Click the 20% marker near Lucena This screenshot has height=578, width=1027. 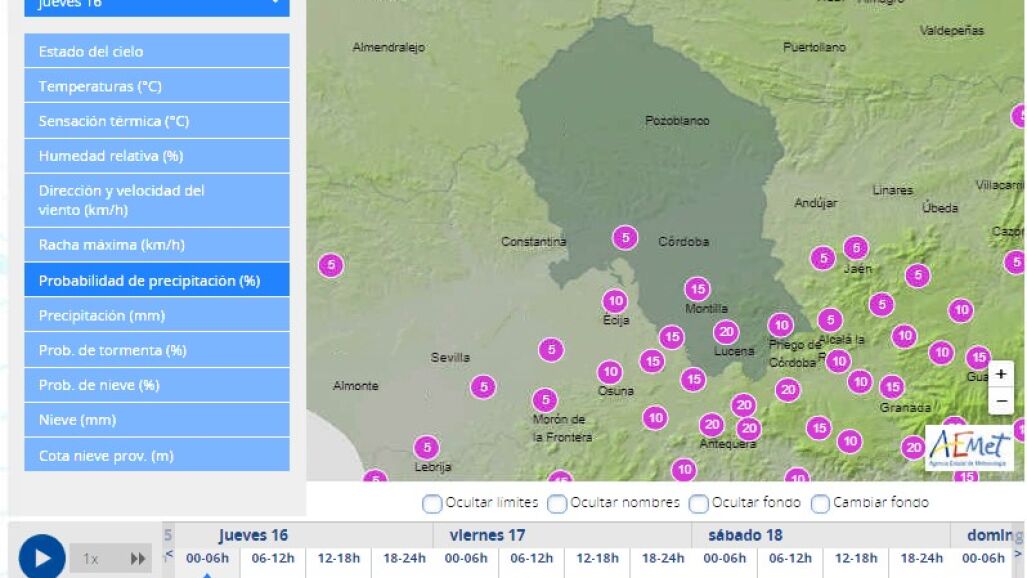726,332
